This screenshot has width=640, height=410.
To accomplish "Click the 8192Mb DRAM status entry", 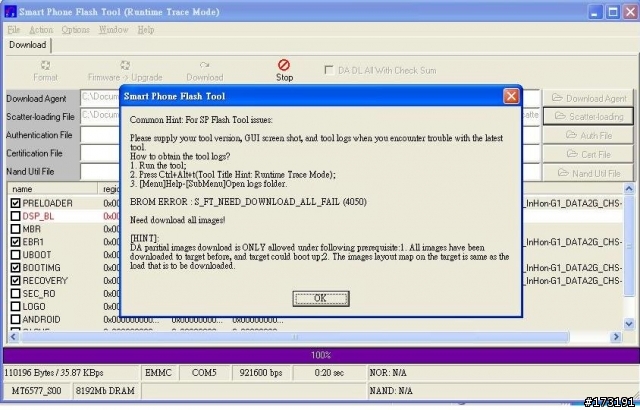I will pyautogui.click(x=105, y=390).
